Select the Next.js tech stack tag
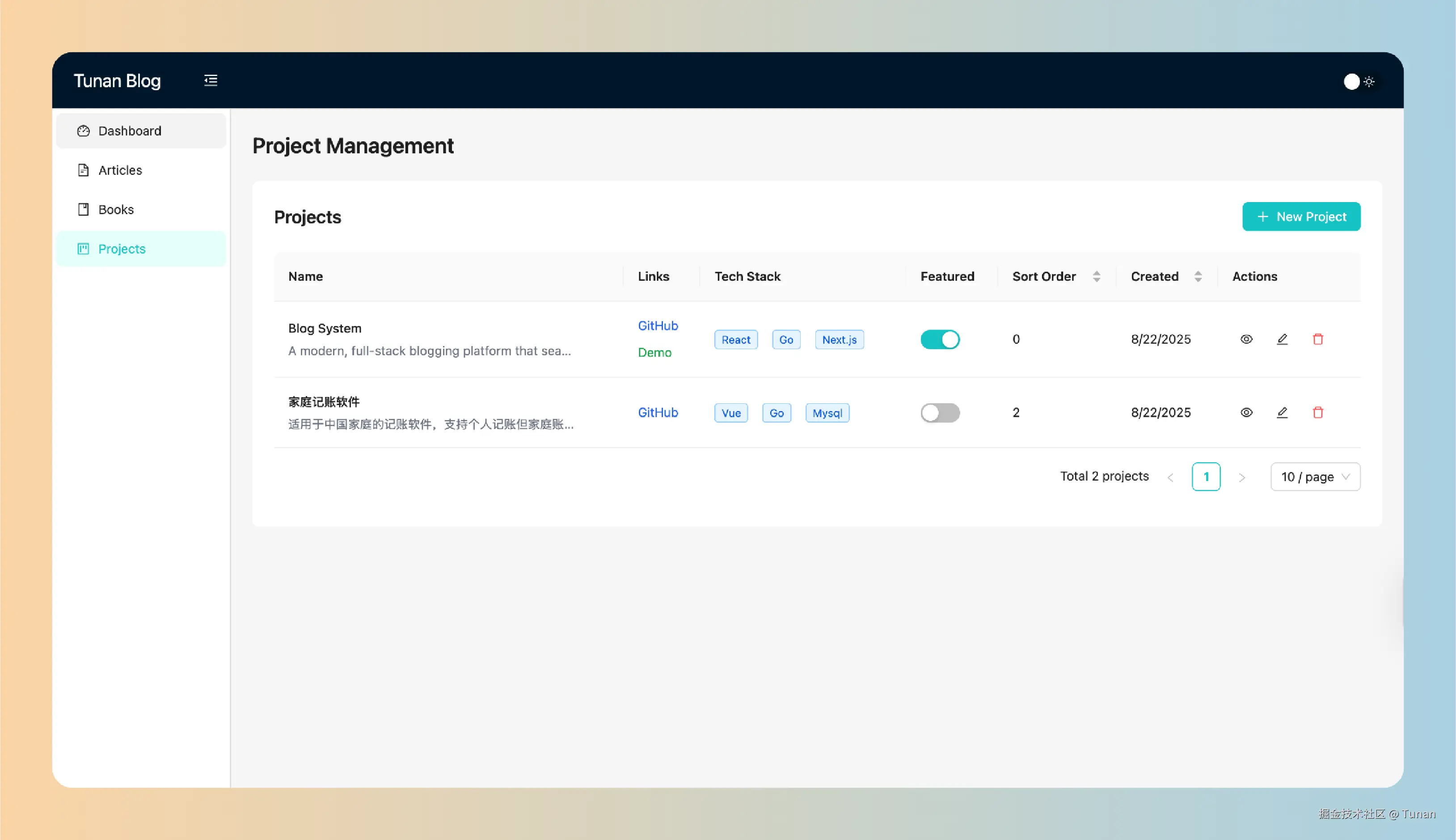Image resolution: width=1456 pixels, height=840 pixels. pyautogui.click(x=839, y=340)
